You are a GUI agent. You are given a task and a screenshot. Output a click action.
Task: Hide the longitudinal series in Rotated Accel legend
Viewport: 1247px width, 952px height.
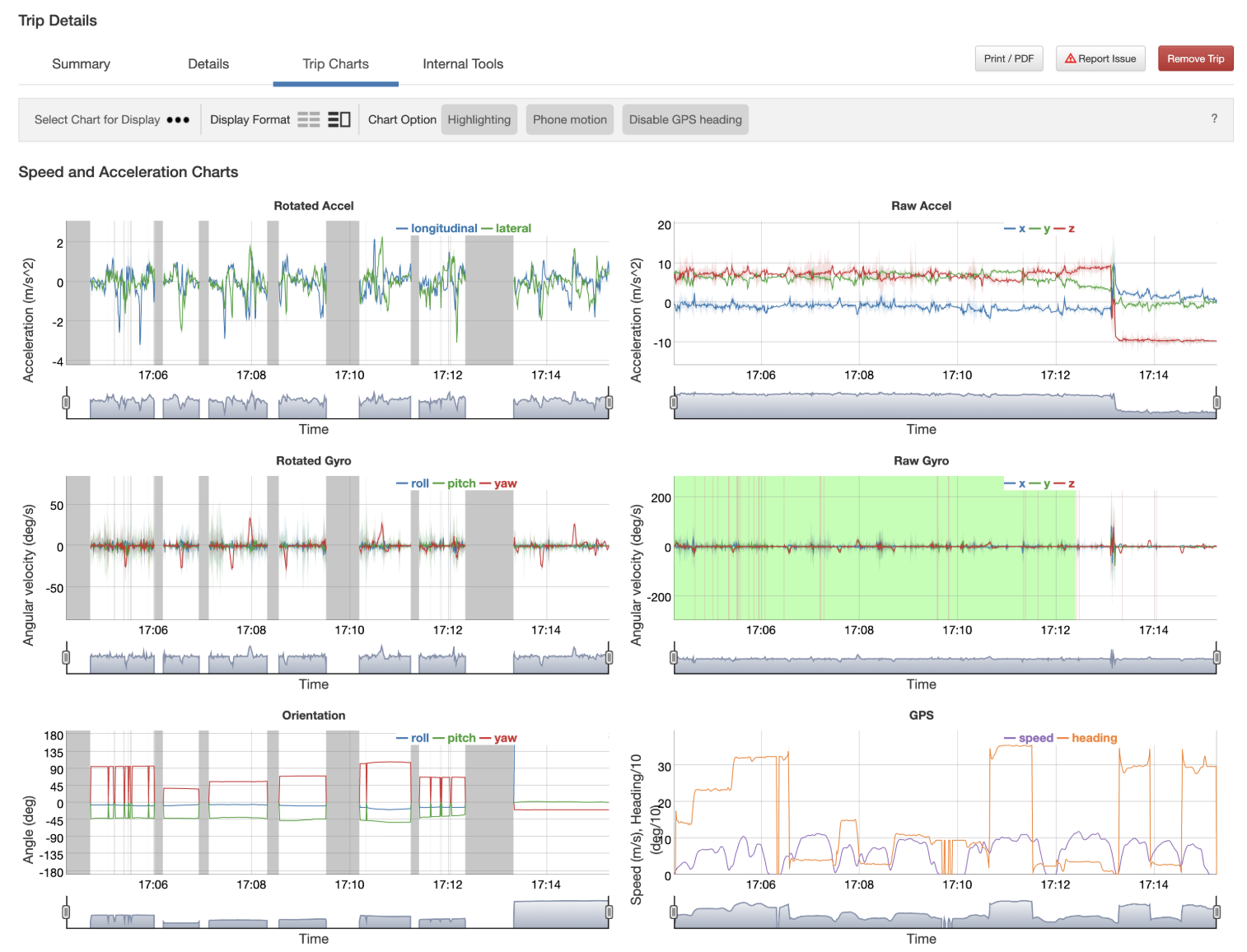pos(445,228)
